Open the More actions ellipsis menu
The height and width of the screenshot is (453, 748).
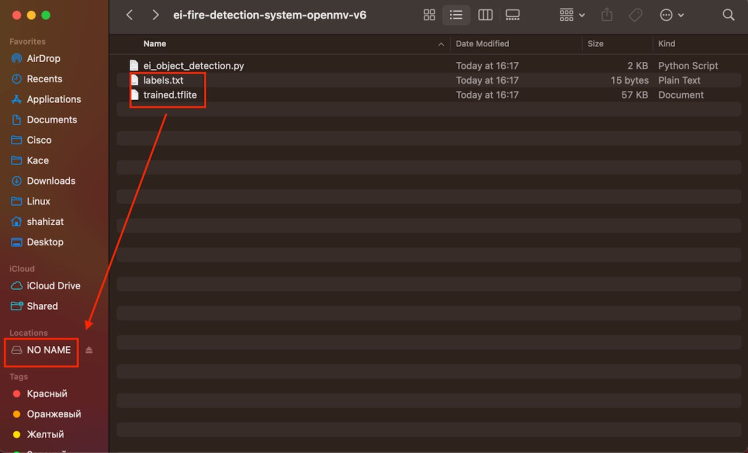point(672,15)
